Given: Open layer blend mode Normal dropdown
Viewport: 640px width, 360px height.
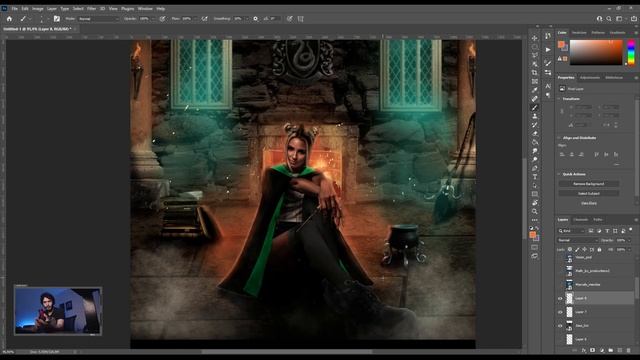Looking at the screenshot, I should [577, 240].
